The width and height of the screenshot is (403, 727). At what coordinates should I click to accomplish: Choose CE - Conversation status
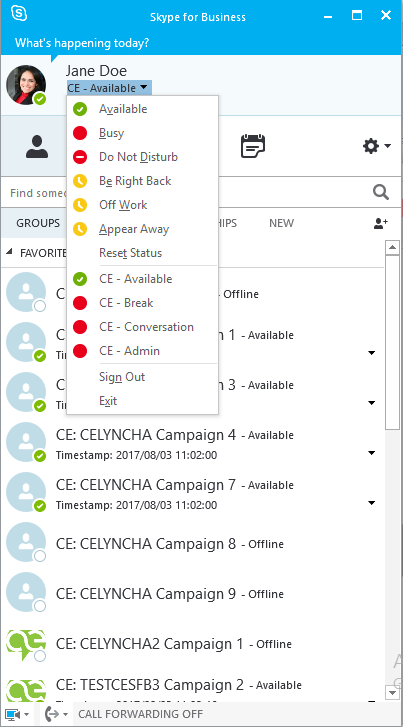click(142, 327)
